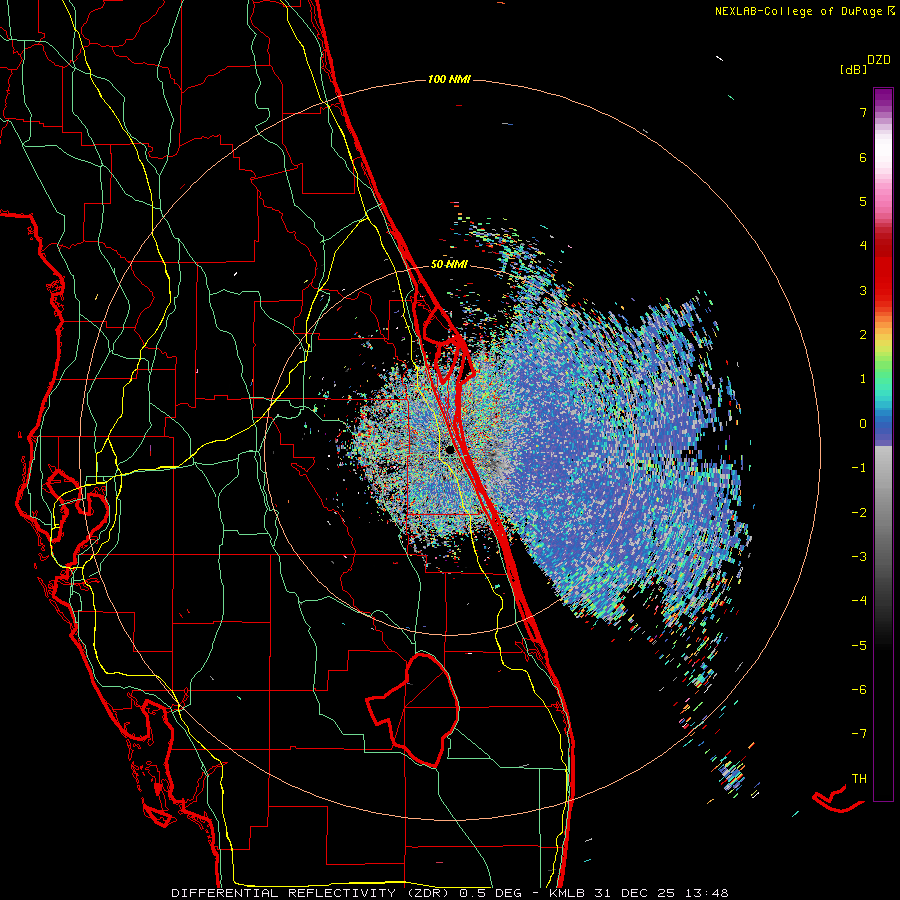The height and width of the screenshot is (900, 900).
Task: Click the -4 value on color scale
Action: [x=859, y=601]
